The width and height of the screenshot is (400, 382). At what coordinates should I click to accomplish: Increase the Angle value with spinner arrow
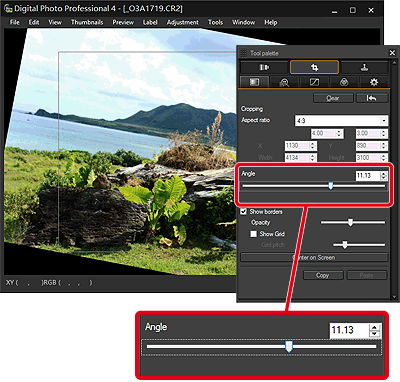tap(384, 173)
